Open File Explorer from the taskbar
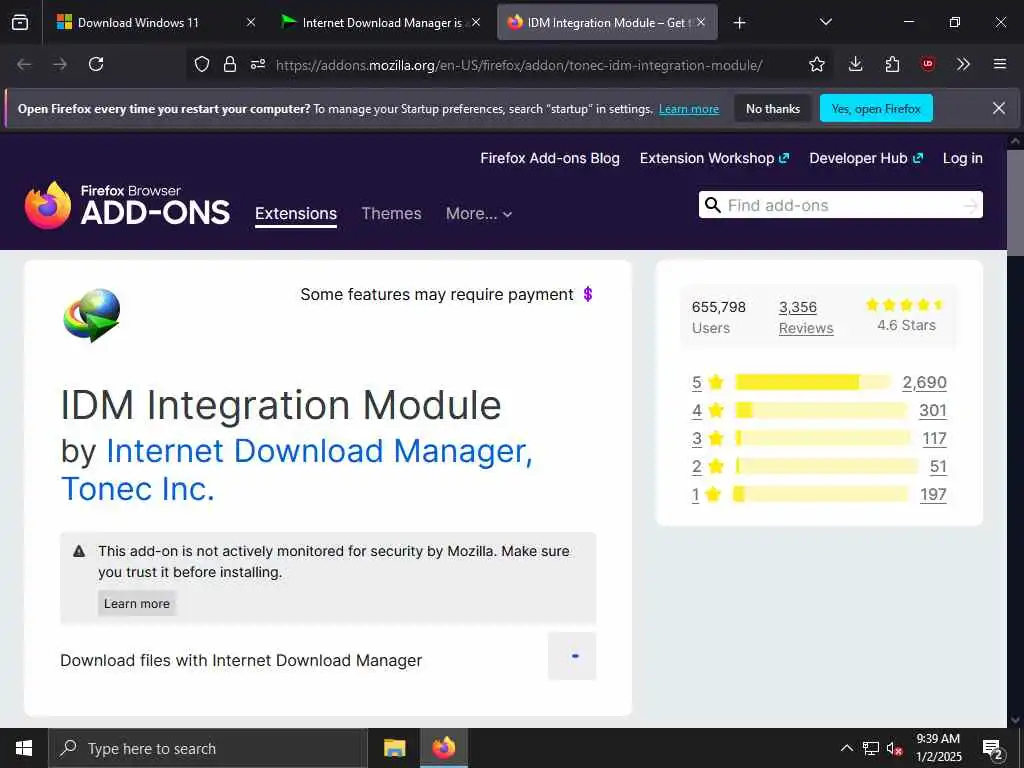The height and width of the screenshot is (768, 1024). coord(394,748)
